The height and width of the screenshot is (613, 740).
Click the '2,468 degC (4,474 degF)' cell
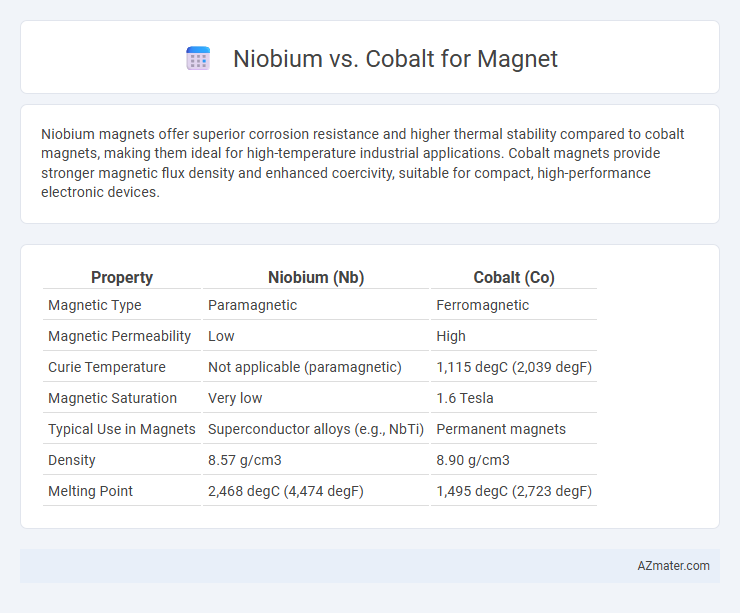pos(286,491)
